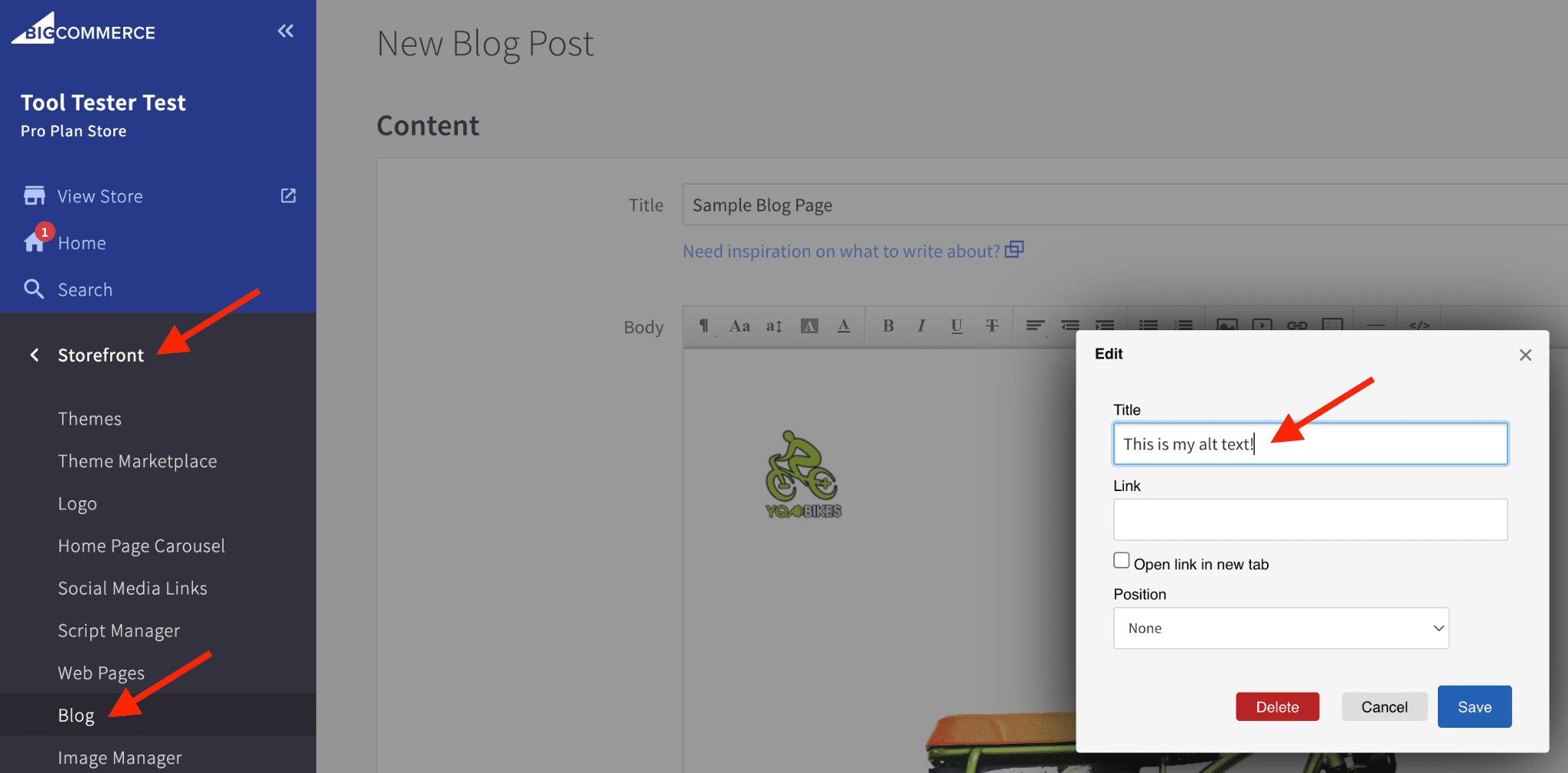
Task: Toggle bold formatting
Action: (x=888, y=326)
